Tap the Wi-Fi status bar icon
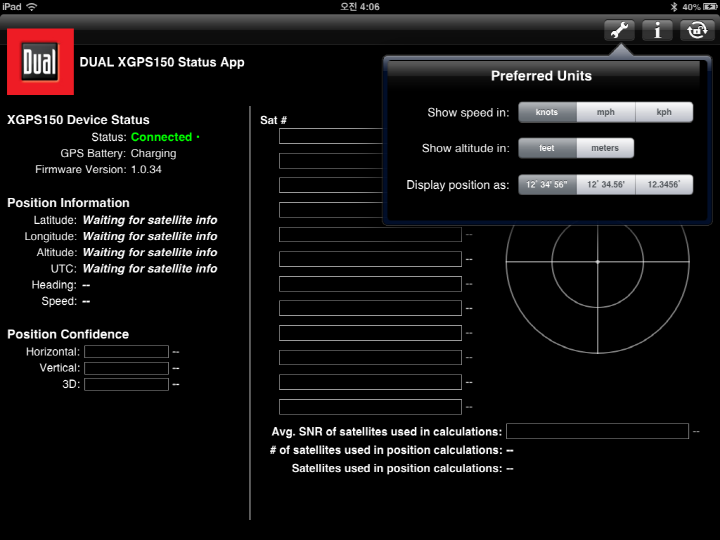Viewport: 720px width, 540px height. tap(32, 6)
